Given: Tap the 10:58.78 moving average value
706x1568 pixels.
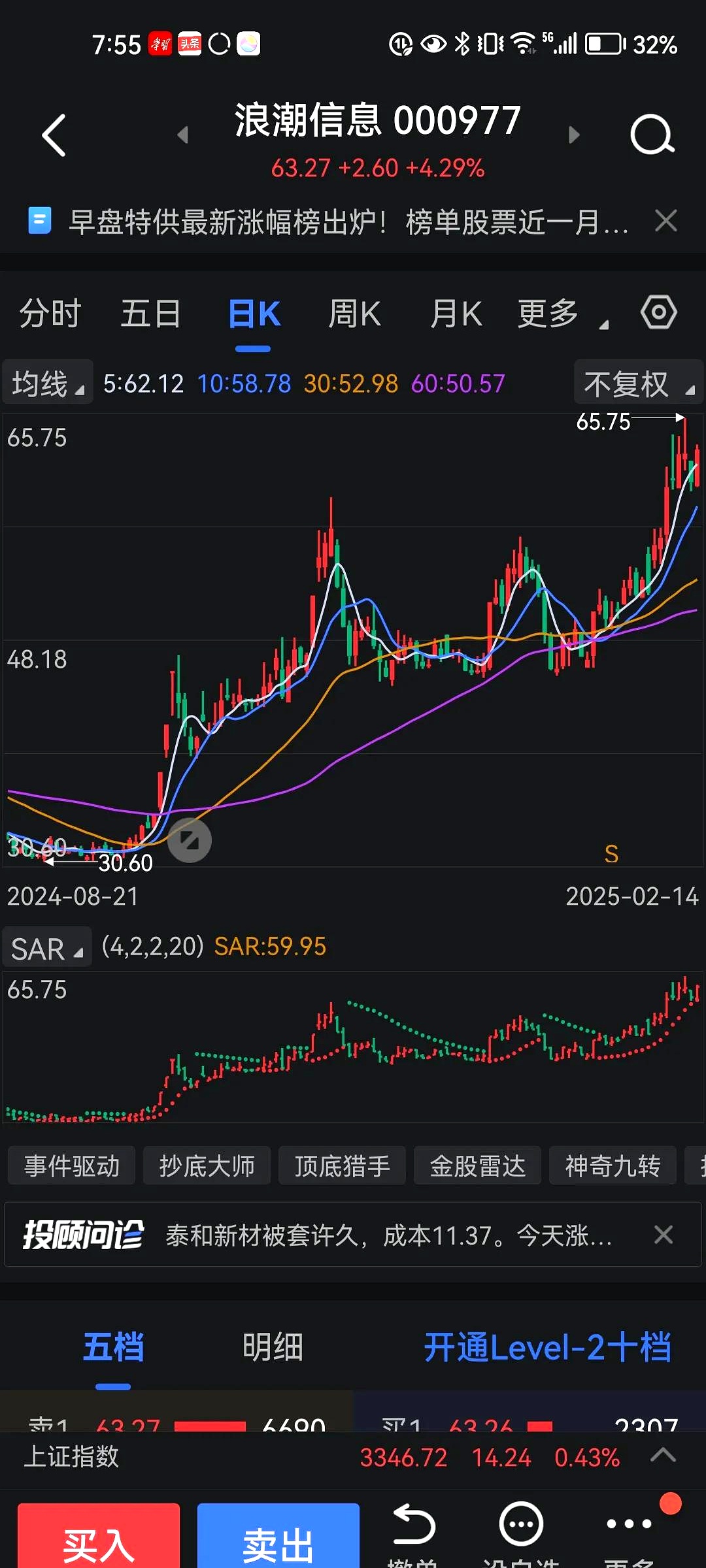Looking at the screenshot, I should (x=244, y=384).
